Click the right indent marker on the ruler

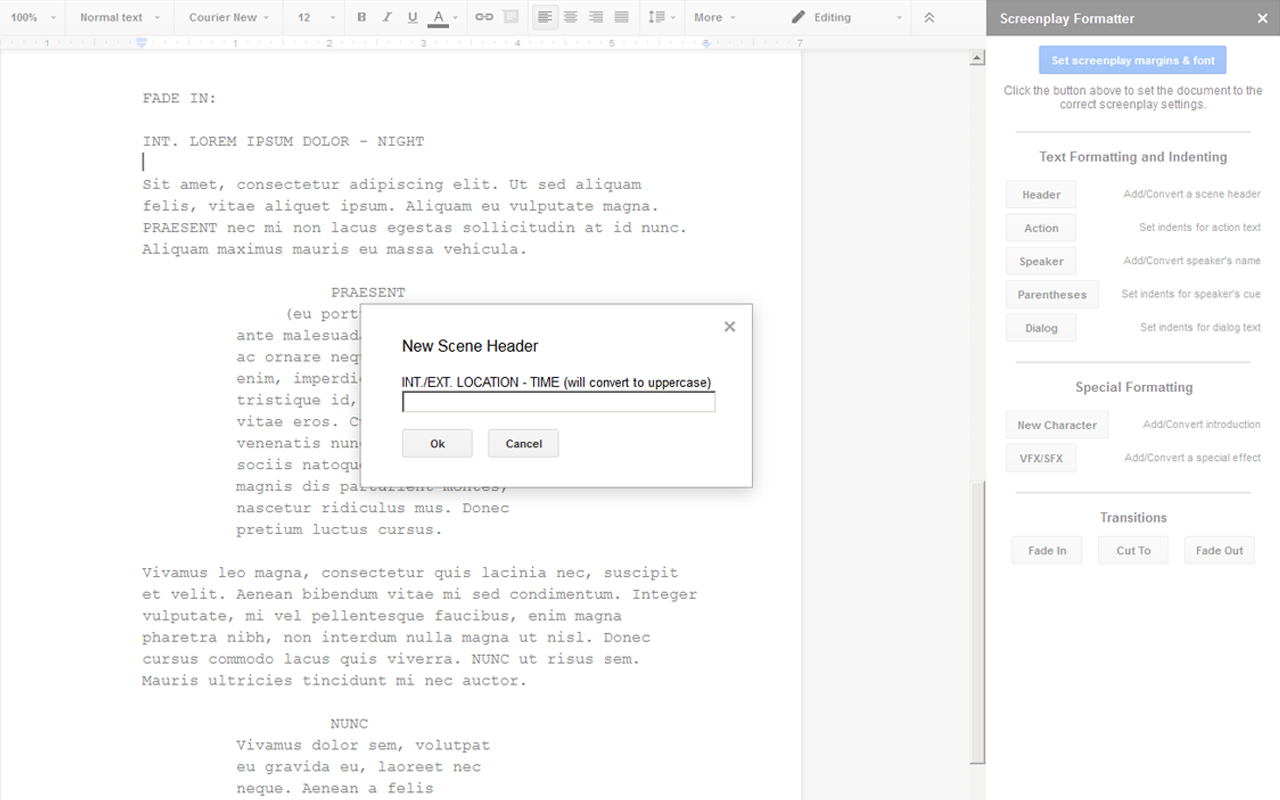707,44
